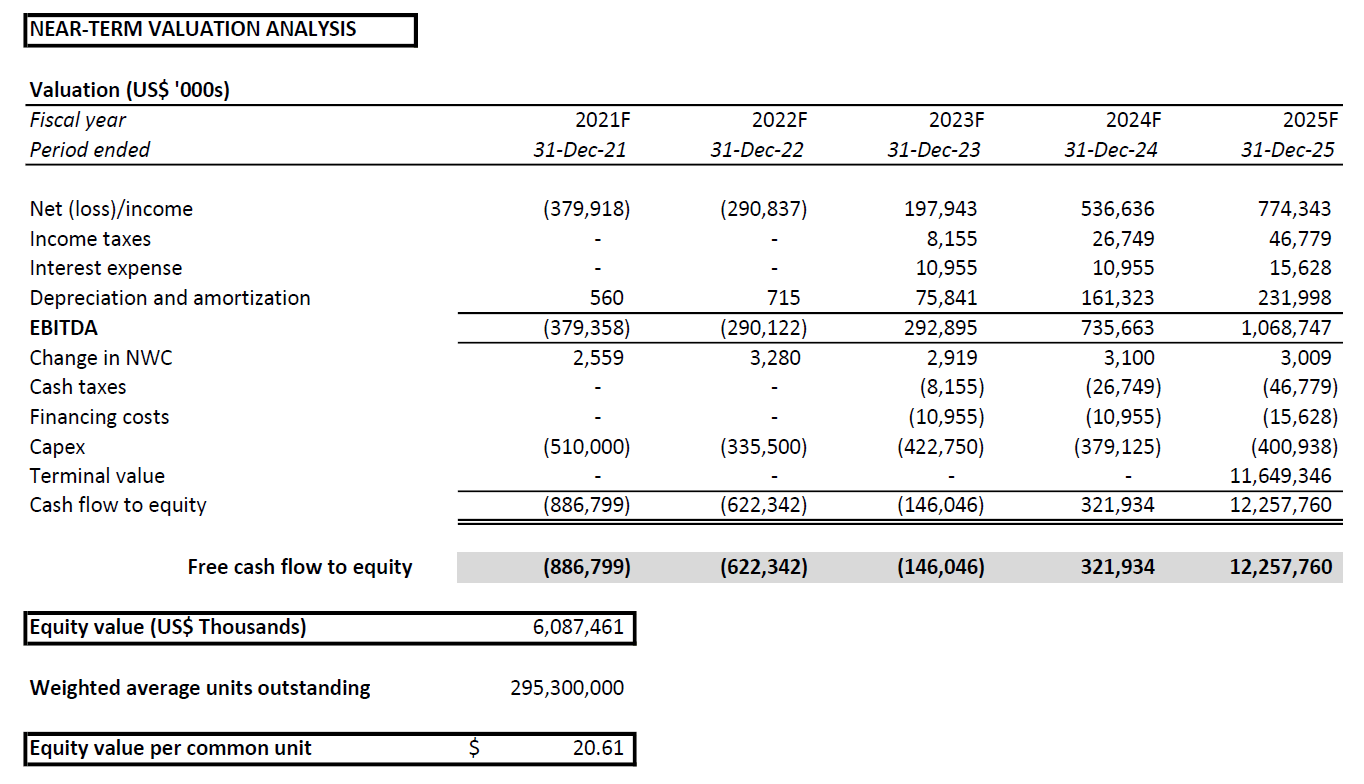1364x784 pixels.
Task: Select depreciation value 715
Action: tap(783, 298)
